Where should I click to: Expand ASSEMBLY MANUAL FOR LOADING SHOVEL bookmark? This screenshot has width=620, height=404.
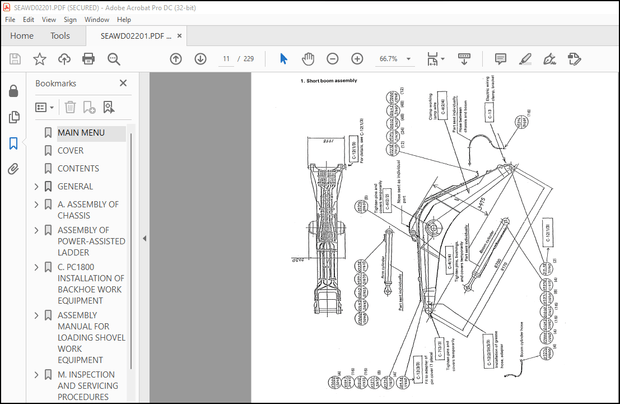click(x=36, y=315)
